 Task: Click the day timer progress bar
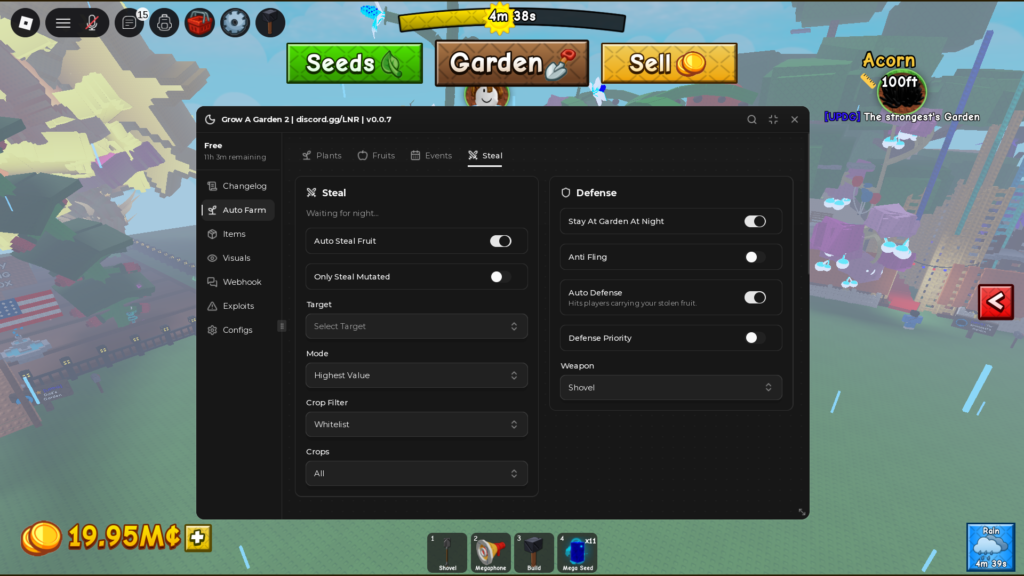pos(512,20)
